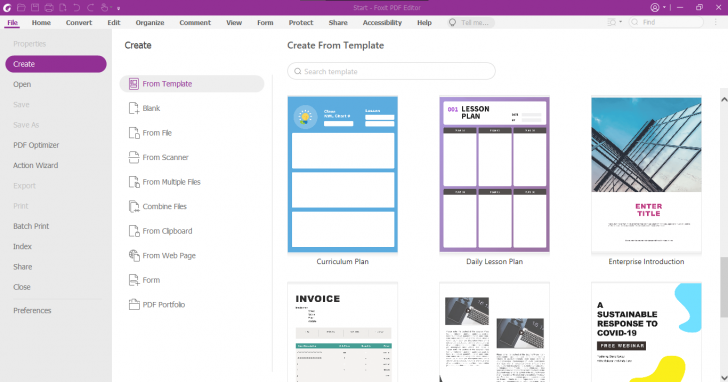The height and width of the screenshot is (382, 728).
Task: Open the Convert ribbon tab
Action: tap(79, 22)
